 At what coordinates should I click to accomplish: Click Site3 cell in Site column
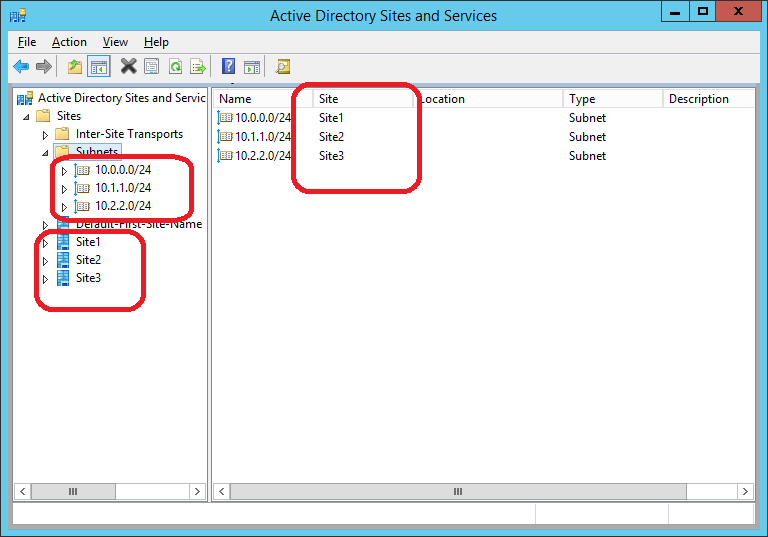[331, 156]
